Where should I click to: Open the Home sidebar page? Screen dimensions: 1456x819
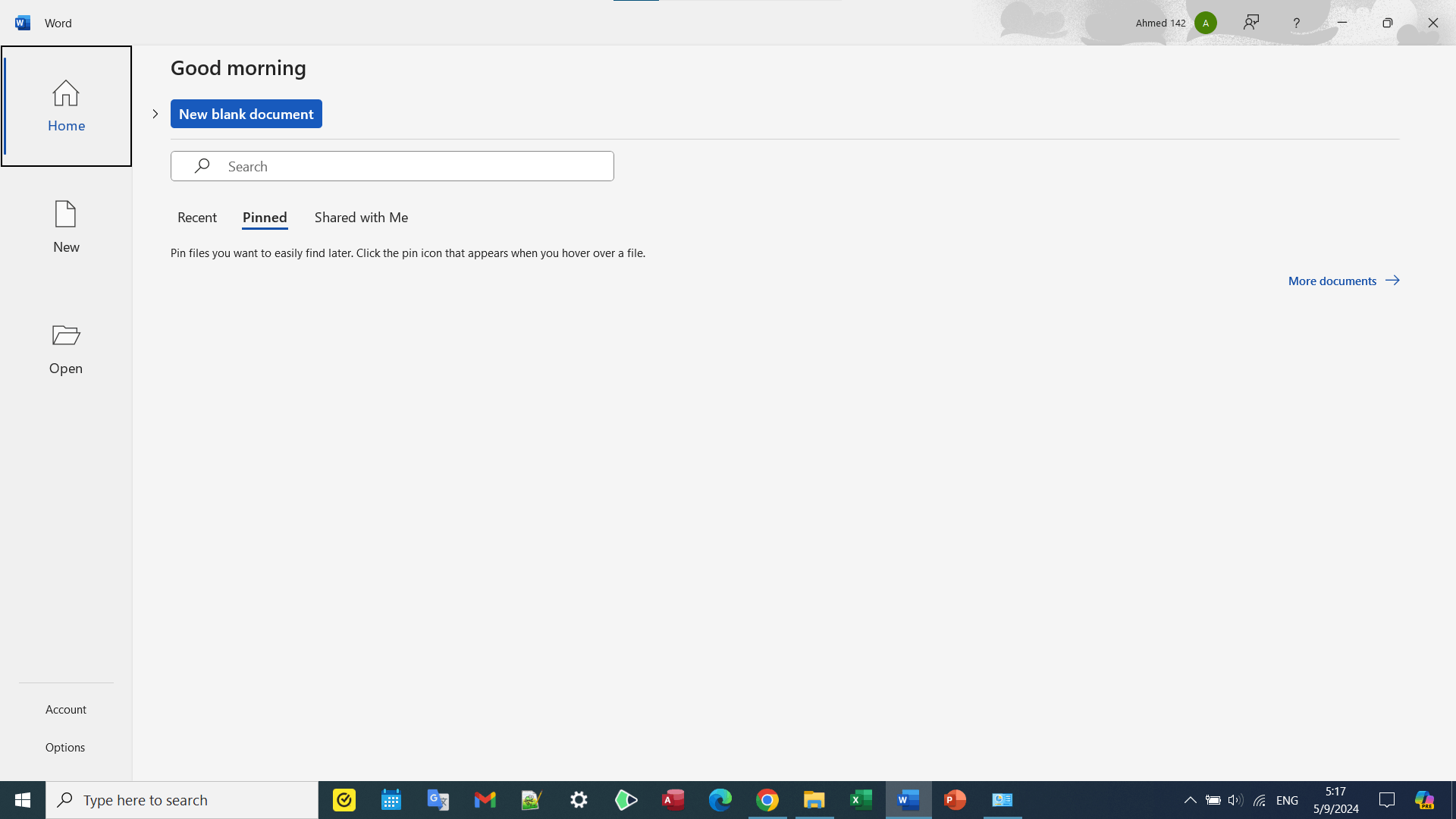(66, 106)
